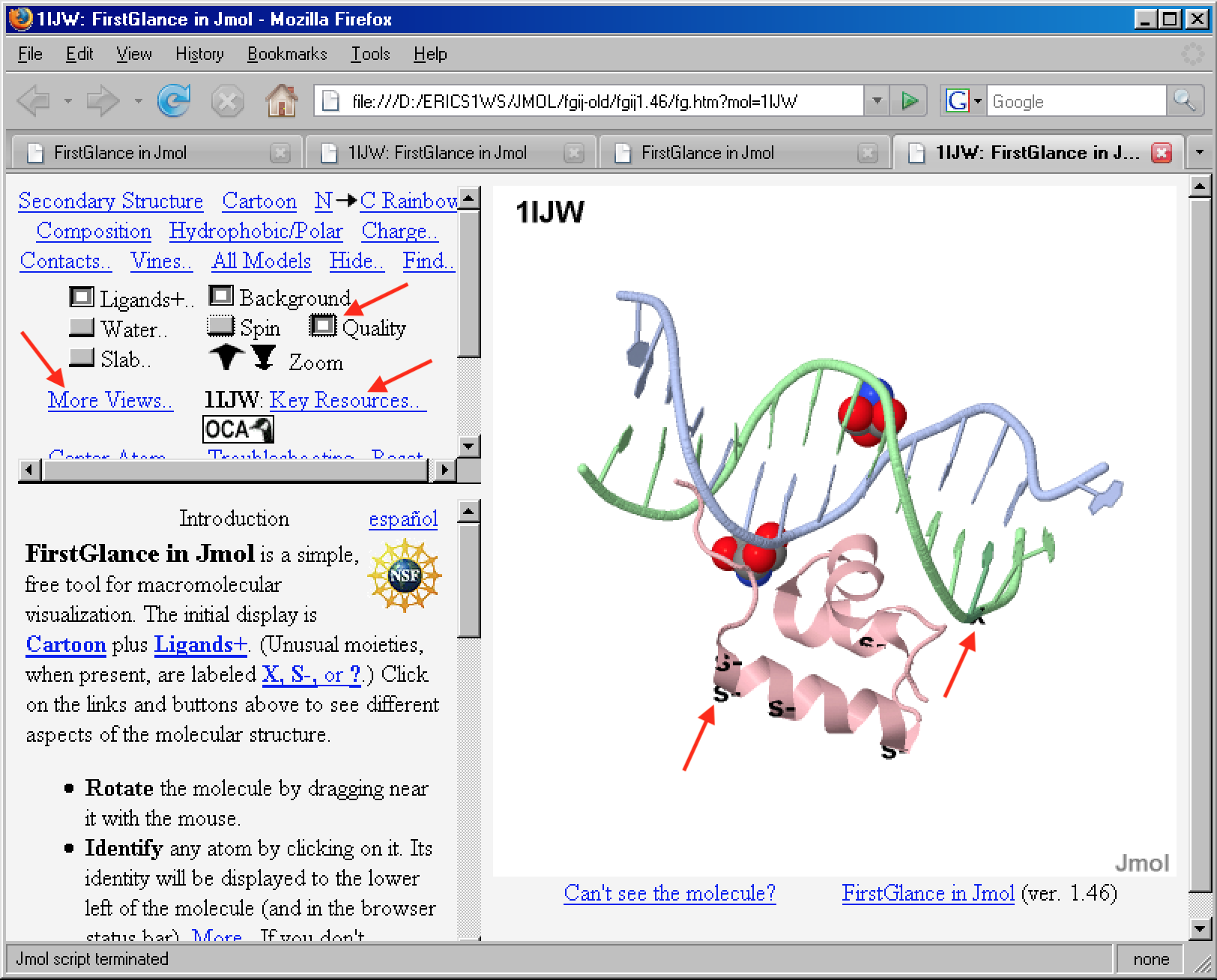Toggle the Ligands+ checkbox
The height and width of the screenshot is (980, 1217).
point(82,297)
